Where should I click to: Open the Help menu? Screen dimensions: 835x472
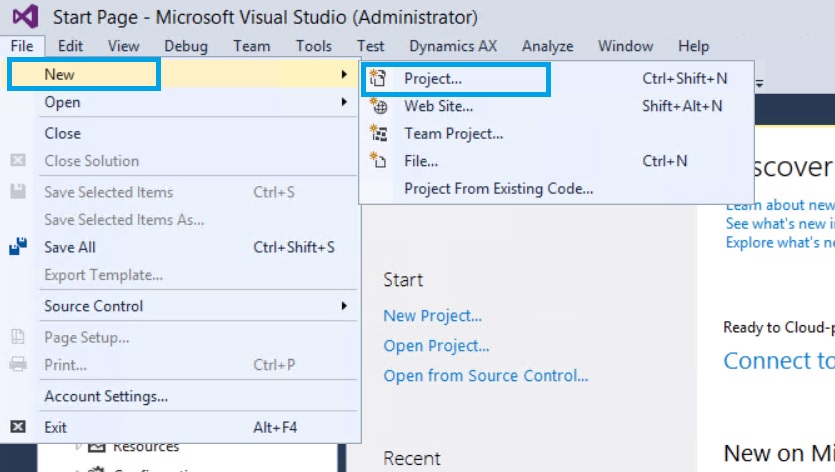click(693, 46)
